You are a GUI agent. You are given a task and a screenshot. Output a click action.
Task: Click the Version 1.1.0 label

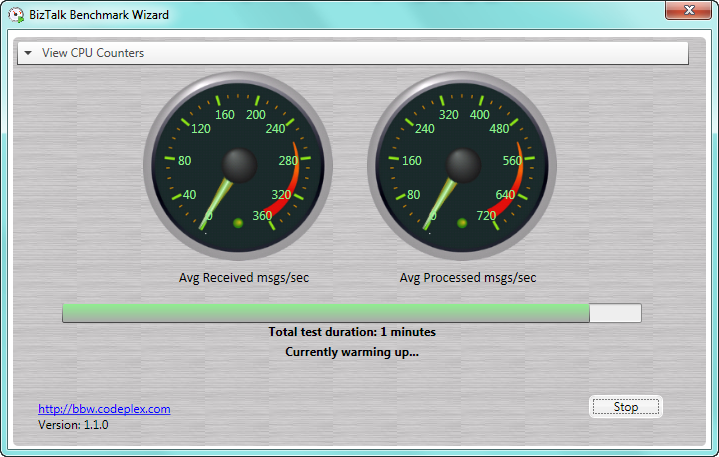pyautogui.click(x=73, y=425)
